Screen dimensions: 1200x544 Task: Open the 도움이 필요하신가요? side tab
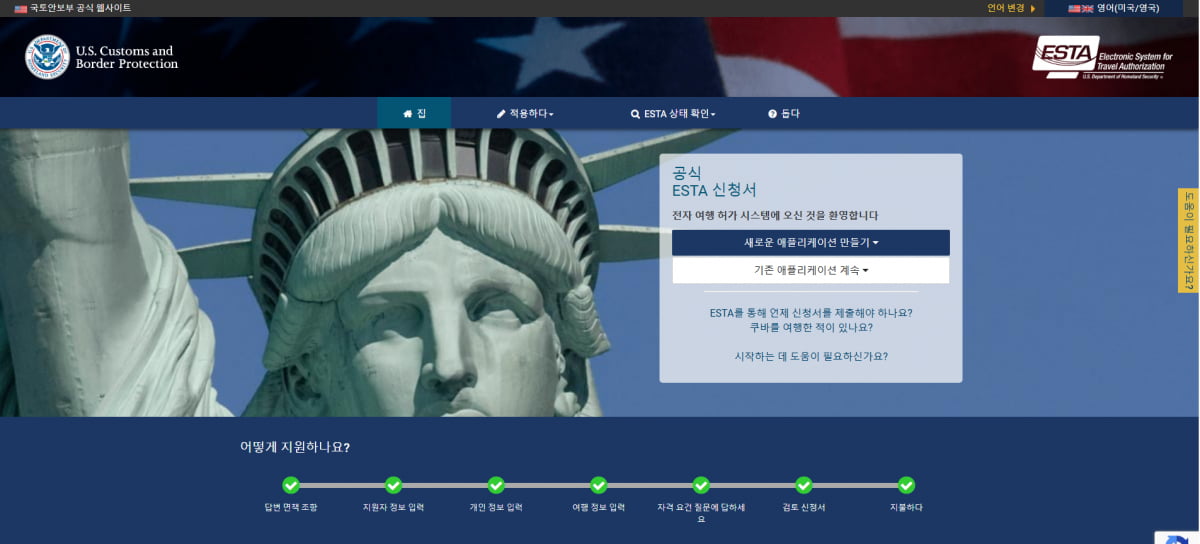click(1188, 240)
